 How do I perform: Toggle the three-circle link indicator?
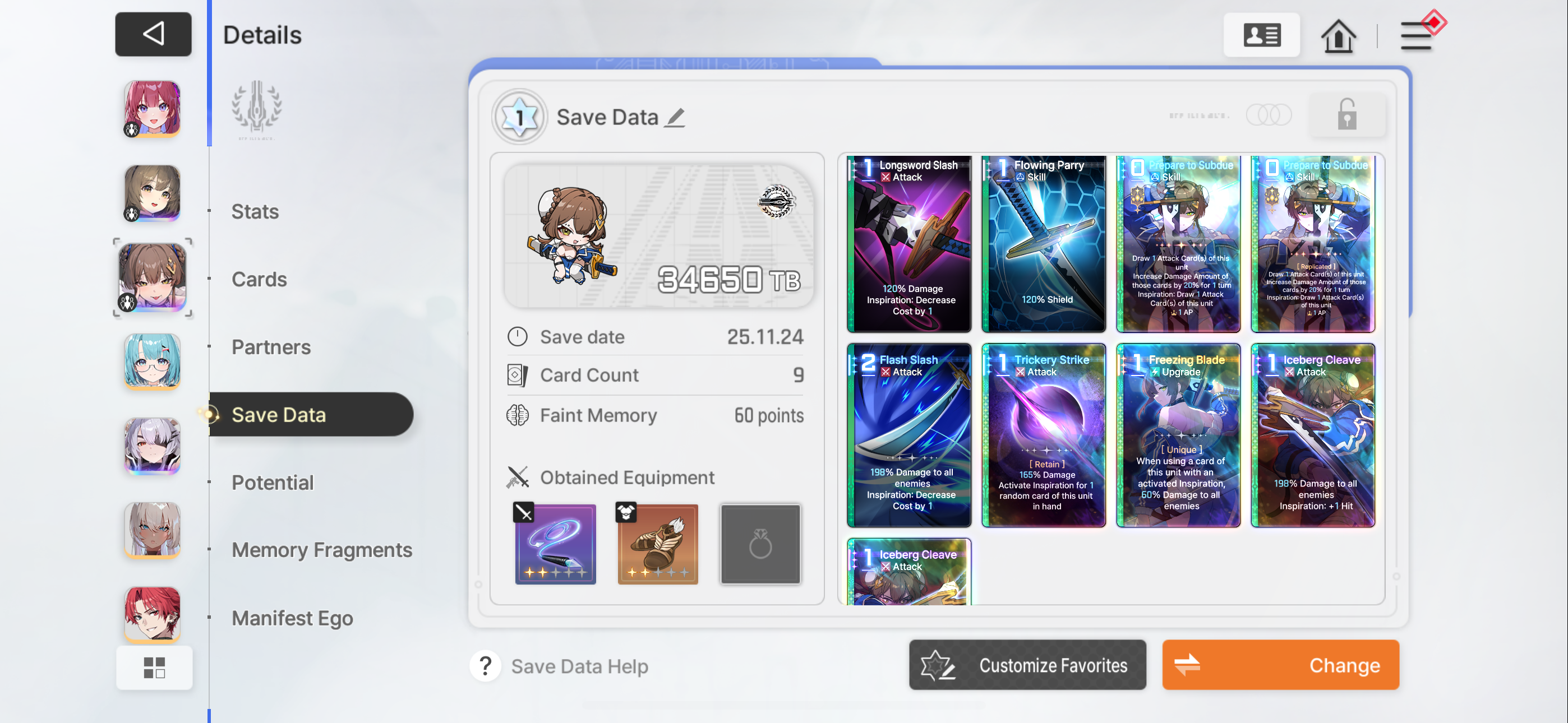(1268, 115)
